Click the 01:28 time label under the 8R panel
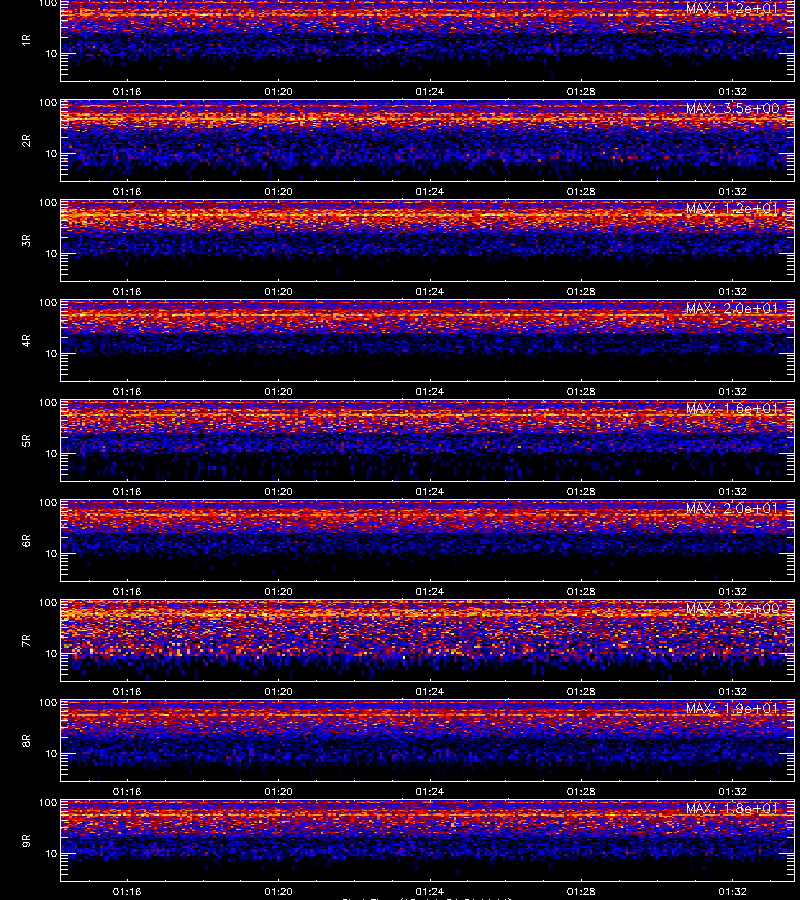 tap(581, 792)
